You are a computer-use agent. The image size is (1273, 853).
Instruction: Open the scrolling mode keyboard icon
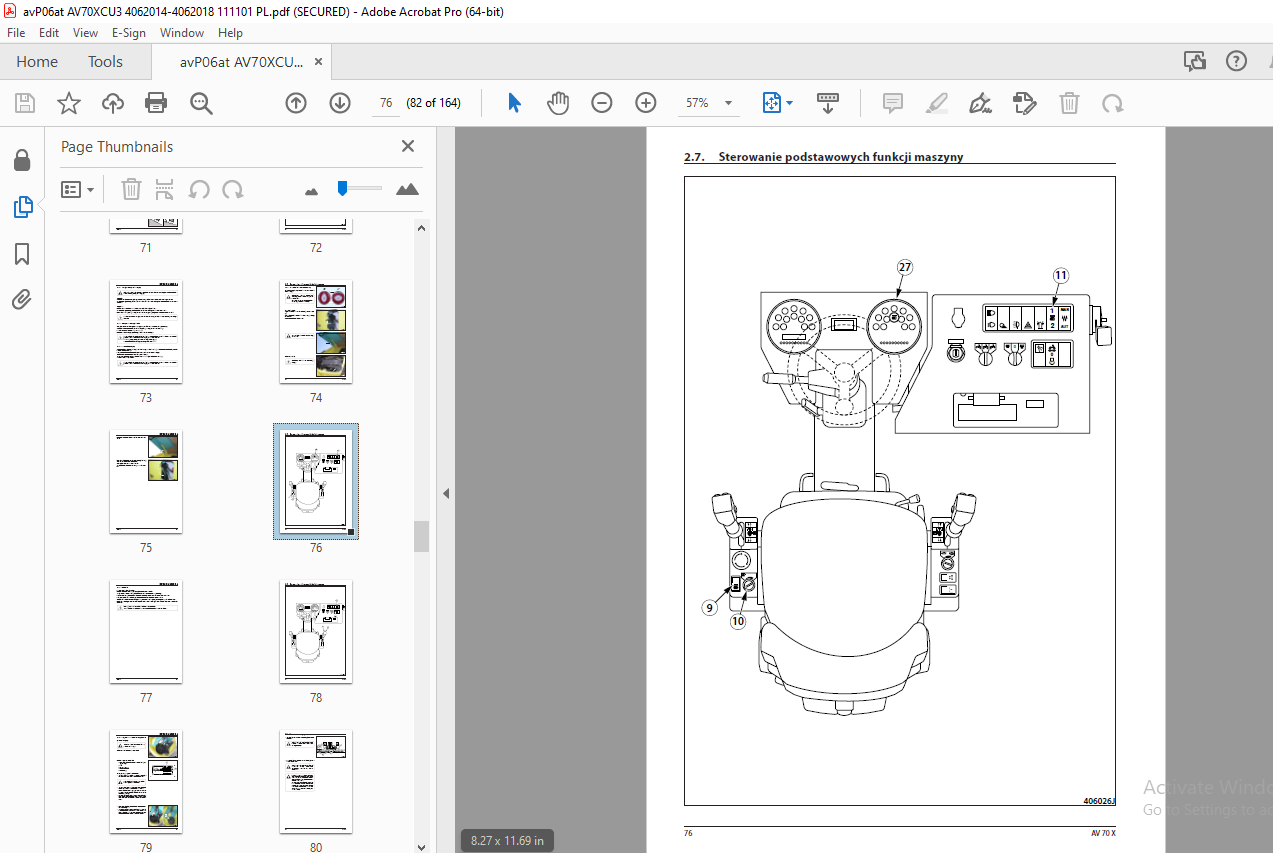(828, 103)
